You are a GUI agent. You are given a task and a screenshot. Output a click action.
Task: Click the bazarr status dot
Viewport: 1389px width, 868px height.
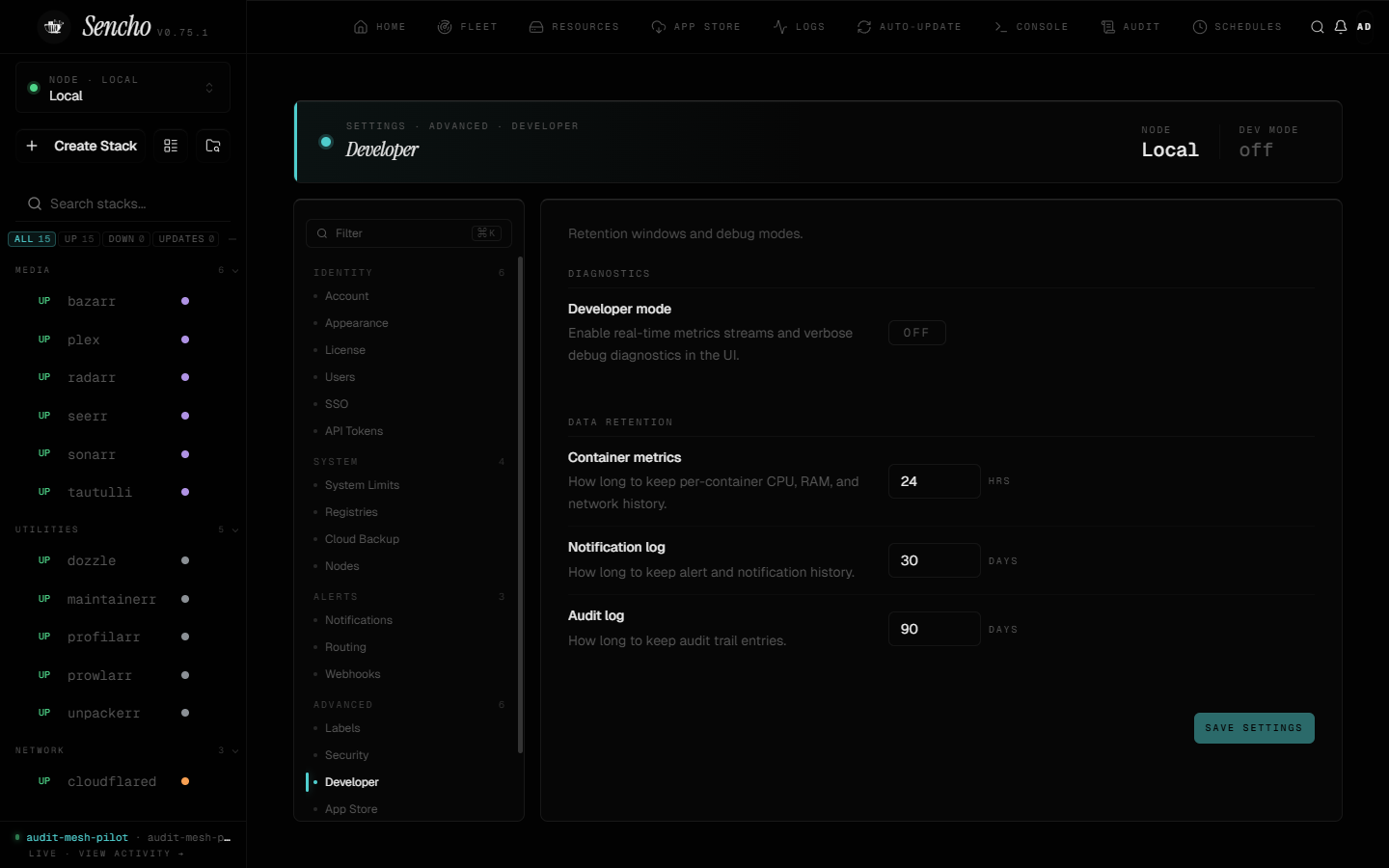(185, 301)
